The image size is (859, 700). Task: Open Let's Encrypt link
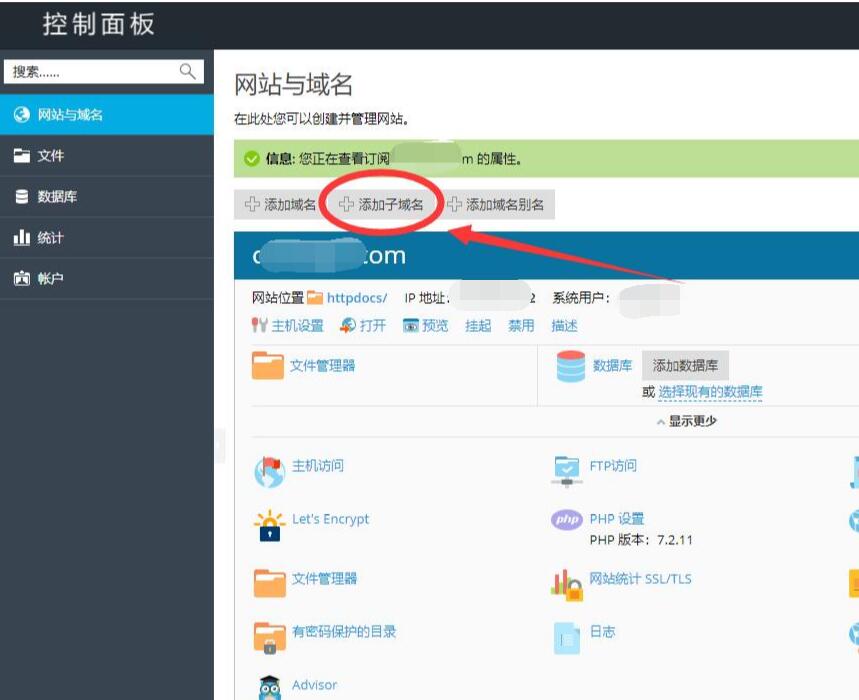tap(331, 519)
